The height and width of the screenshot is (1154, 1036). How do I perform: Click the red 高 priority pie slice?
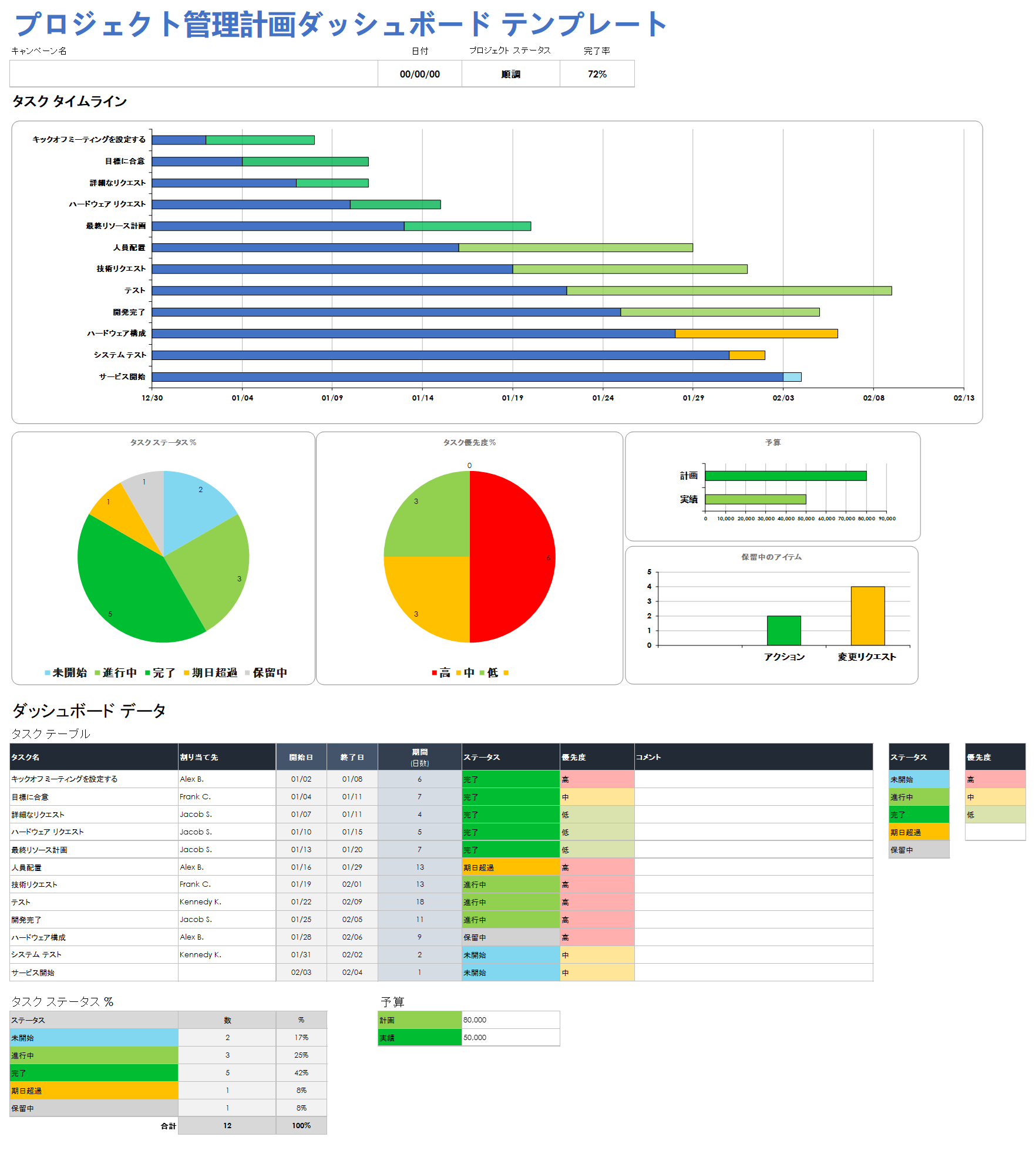pos(512,557)
